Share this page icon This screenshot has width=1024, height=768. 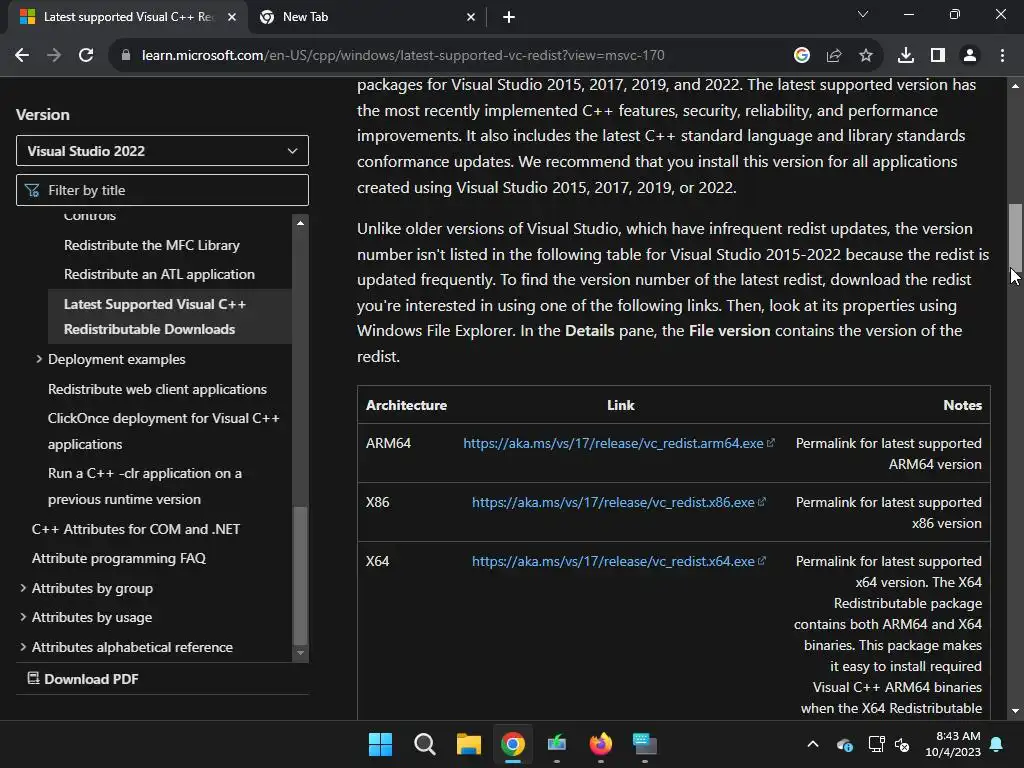tap(834, 56)
